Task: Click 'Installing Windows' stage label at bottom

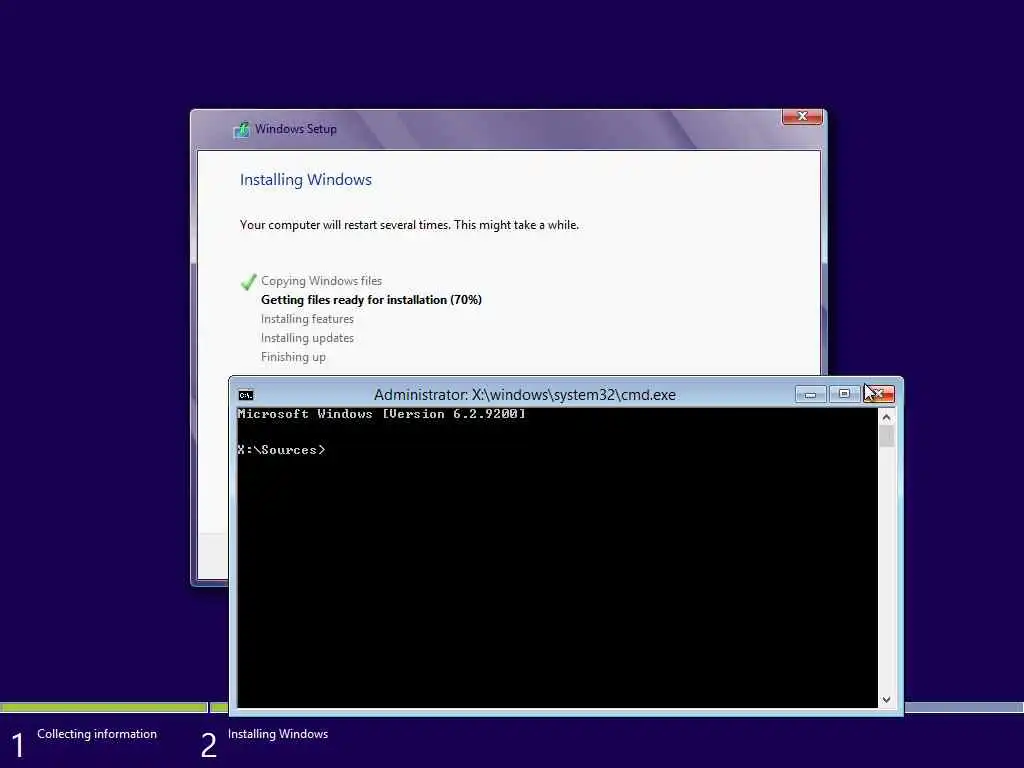Action: (x=278, y=734)
